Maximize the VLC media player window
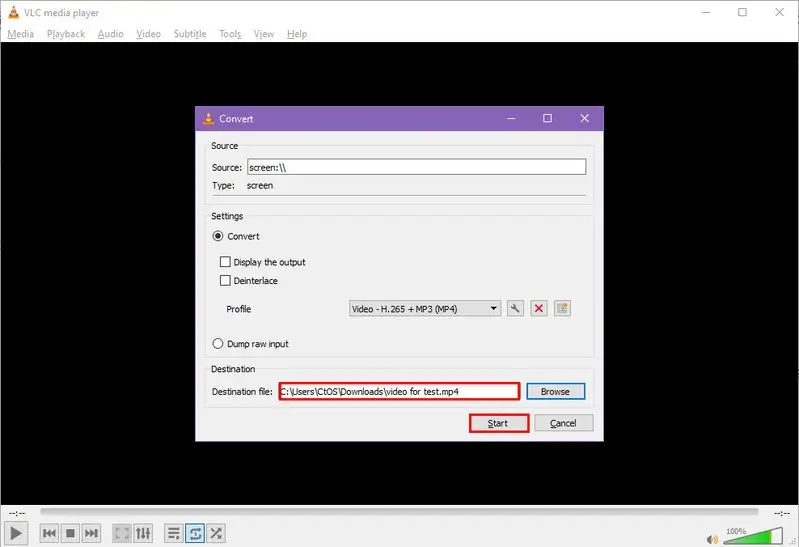This screenshot has height=547, width=799. 742,12
